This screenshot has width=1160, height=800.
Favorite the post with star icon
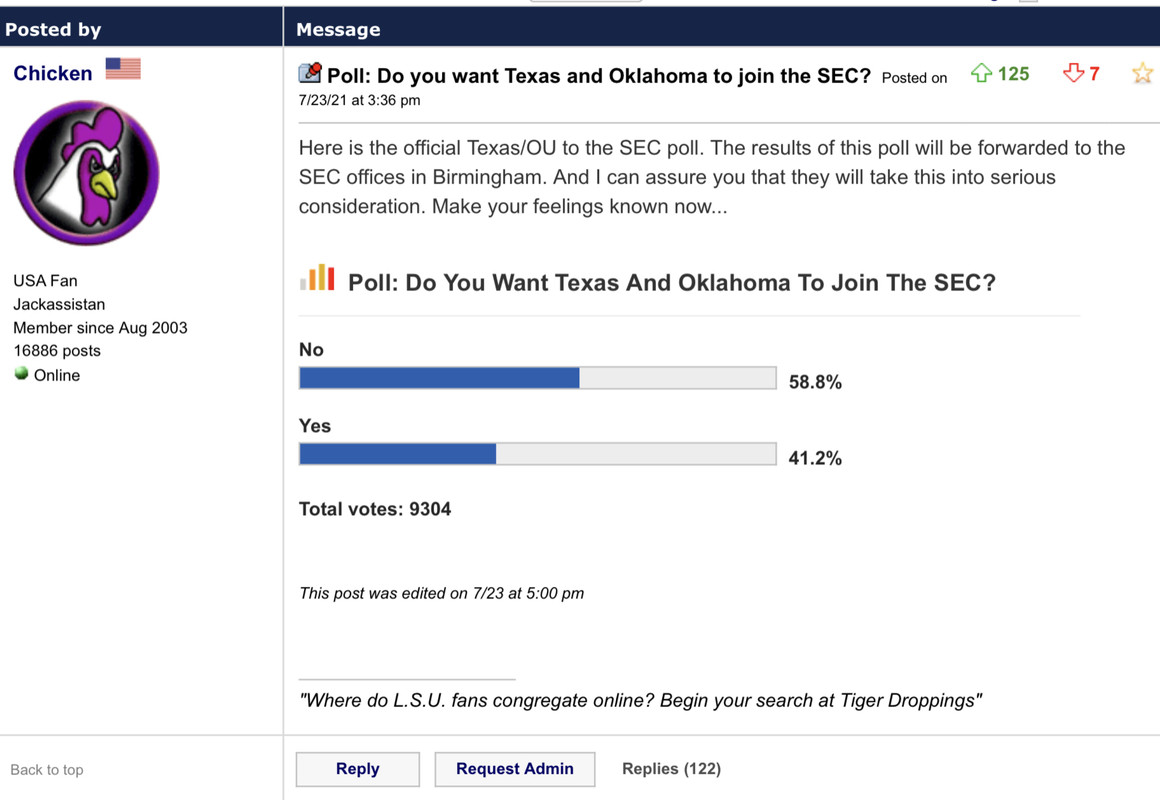coord(1142,74)
